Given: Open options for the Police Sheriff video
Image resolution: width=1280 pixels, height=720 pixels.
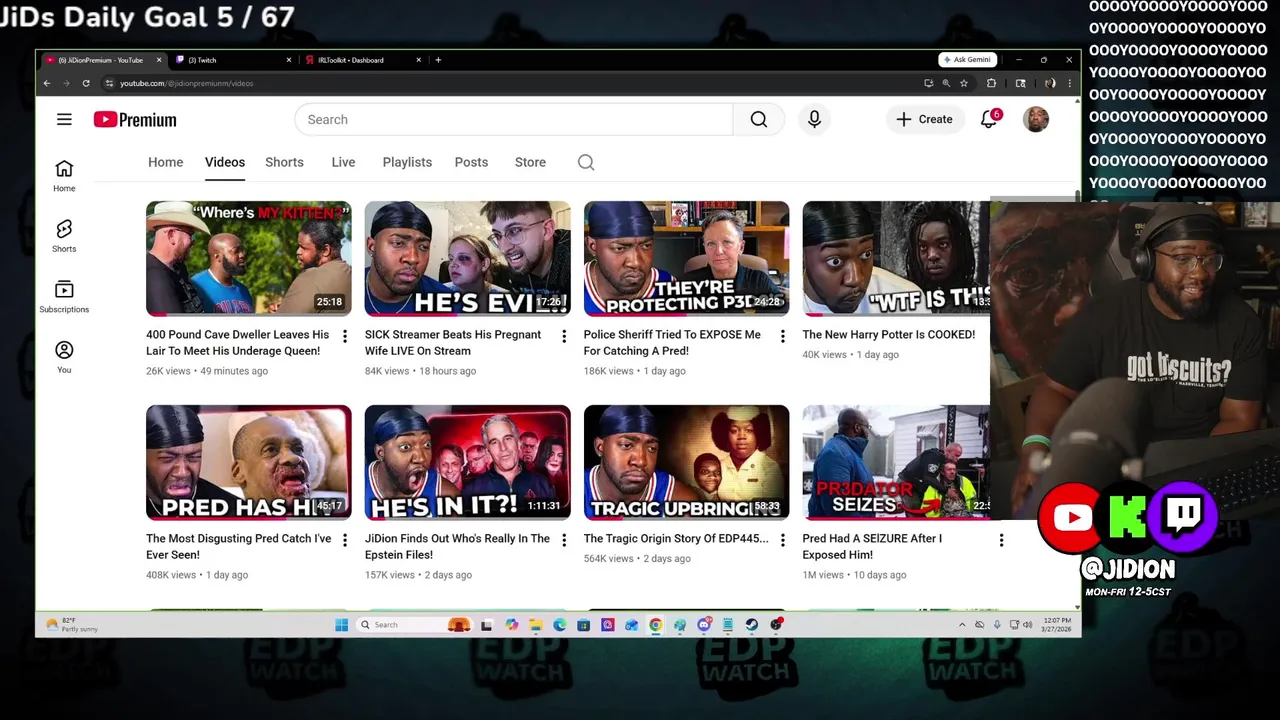Looking at the screenshot, I should [x=783, y=336].
